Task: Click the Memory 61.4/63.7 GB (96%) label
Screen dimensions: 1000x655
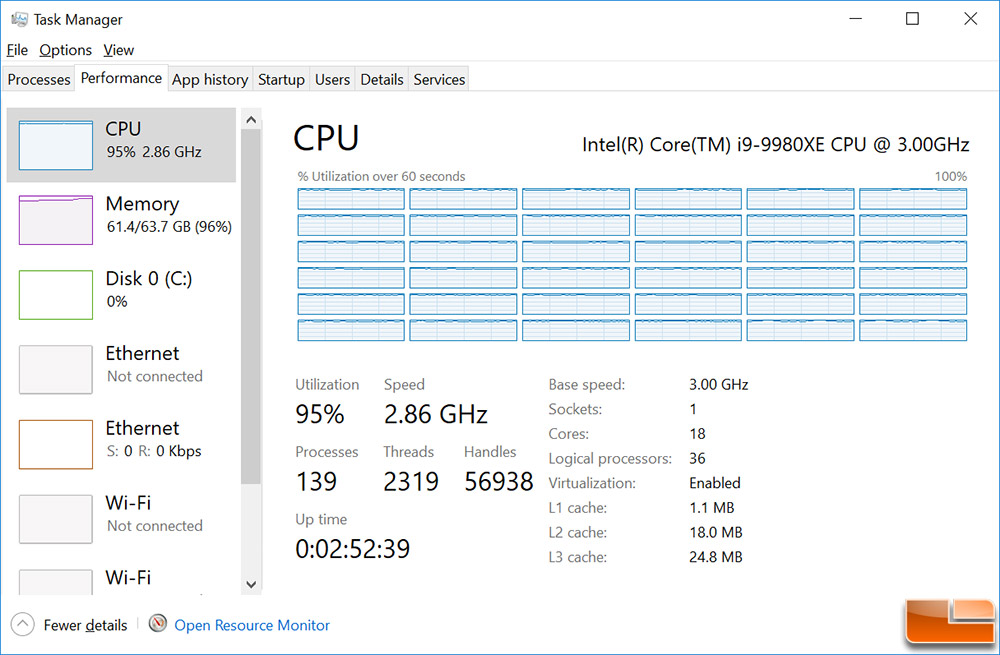Action: (x=169, y=214)
